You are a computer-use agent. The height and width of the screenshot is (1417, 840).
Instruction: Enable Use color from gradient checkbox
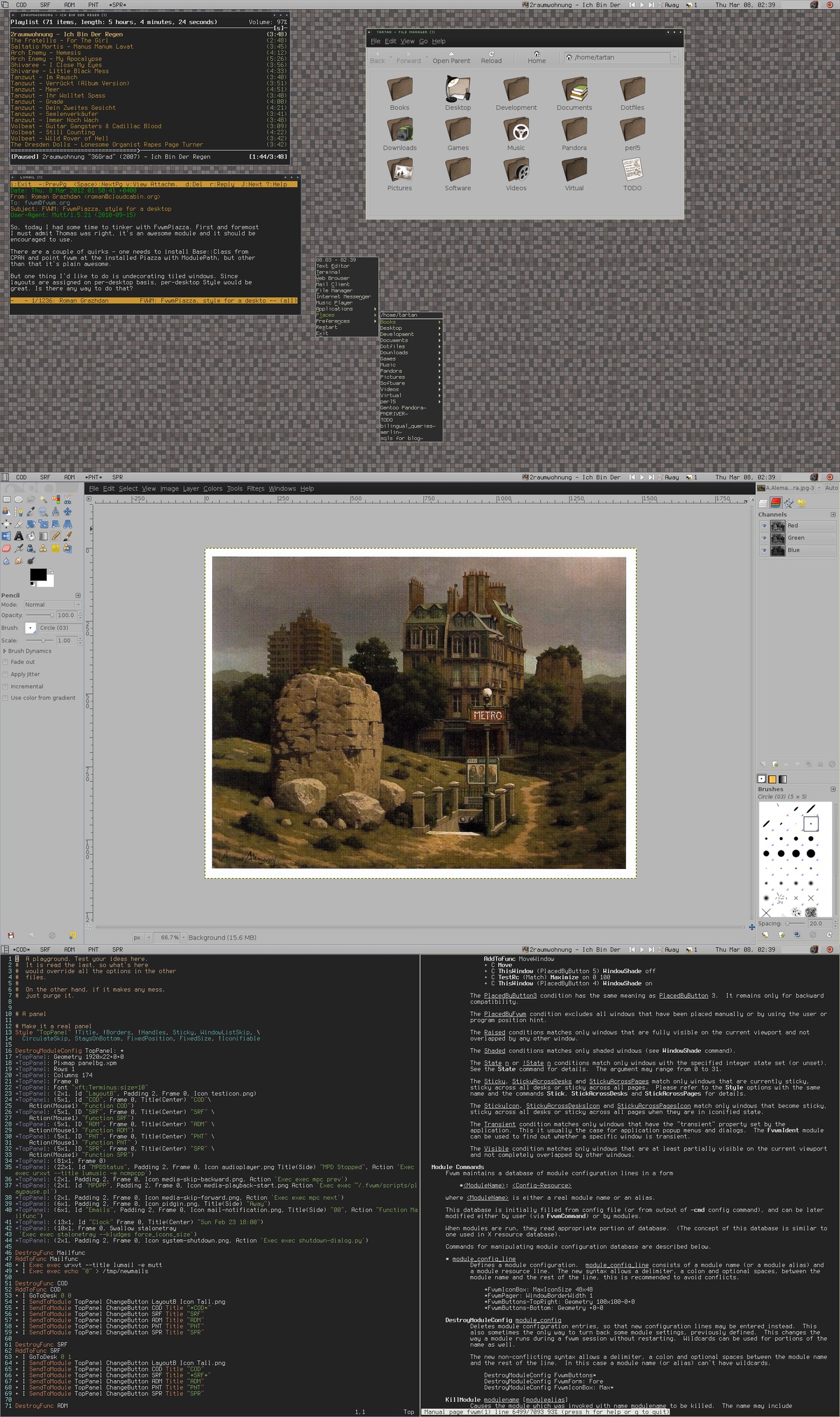point(6,698)
